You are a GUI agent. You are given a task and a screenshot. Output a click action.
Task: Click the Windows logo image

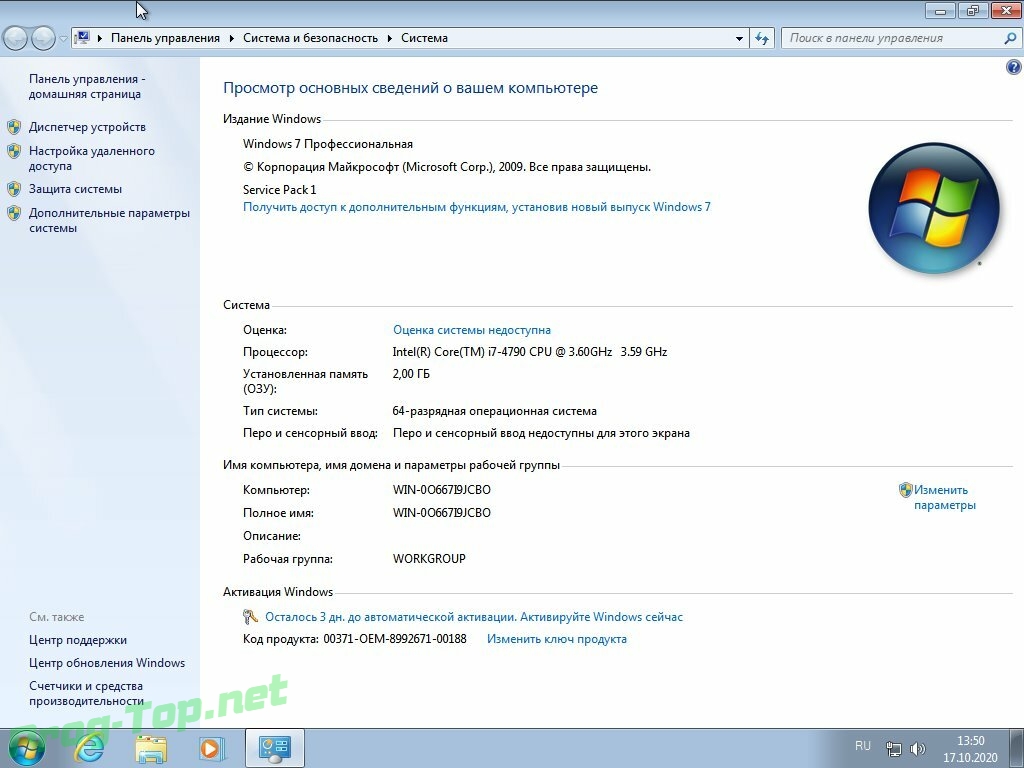point(934,208)
